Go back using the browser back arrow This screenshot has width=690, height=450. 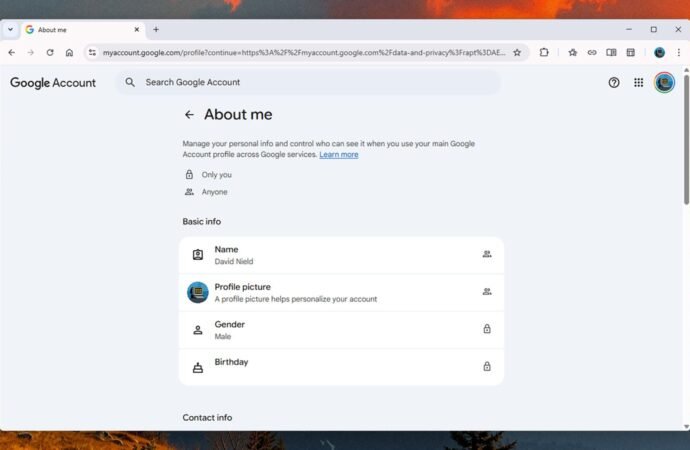coord(12,52)
